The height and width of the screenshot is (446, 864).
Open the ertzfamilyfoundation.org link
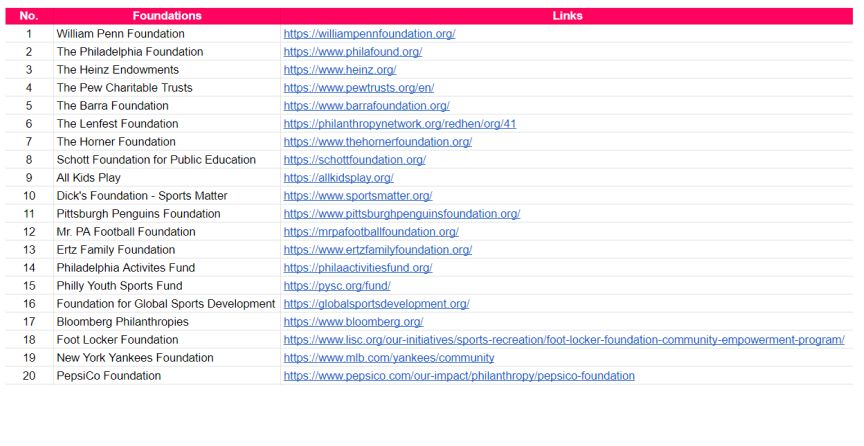(x=377, y=250)
